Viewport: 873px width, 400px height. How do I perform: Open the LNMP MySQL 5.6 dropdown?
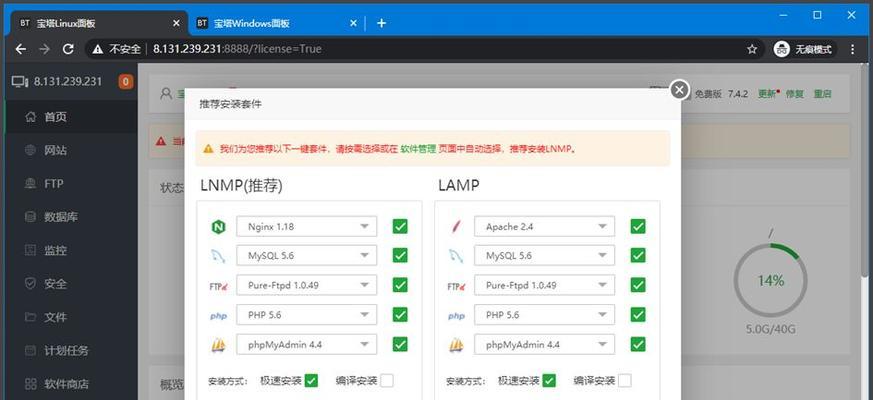[307, 256]
